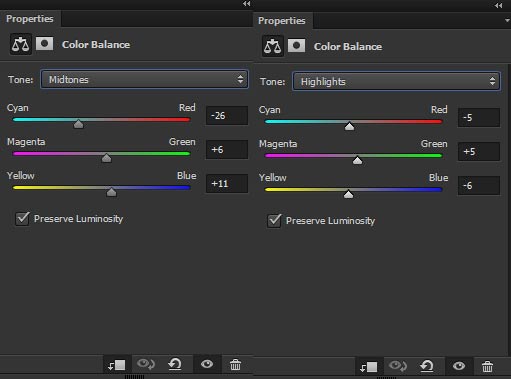Collapse left panel with double-arrow icon
The height and width of the screenshot is (379, 511).
click(247, 4)
